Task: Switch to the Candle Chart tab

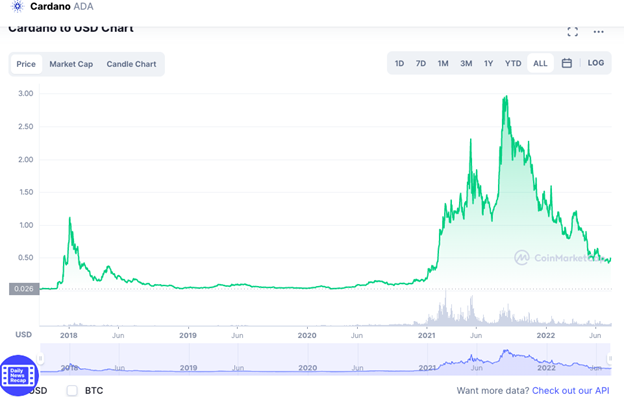Action: tap(131, 64)
